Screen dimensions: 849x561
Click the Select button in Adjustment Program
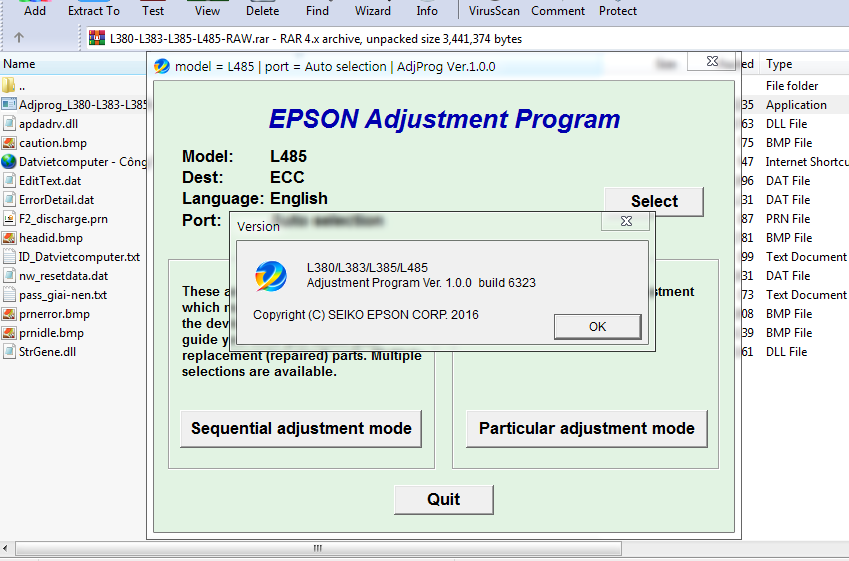click(x=654, y=201)
